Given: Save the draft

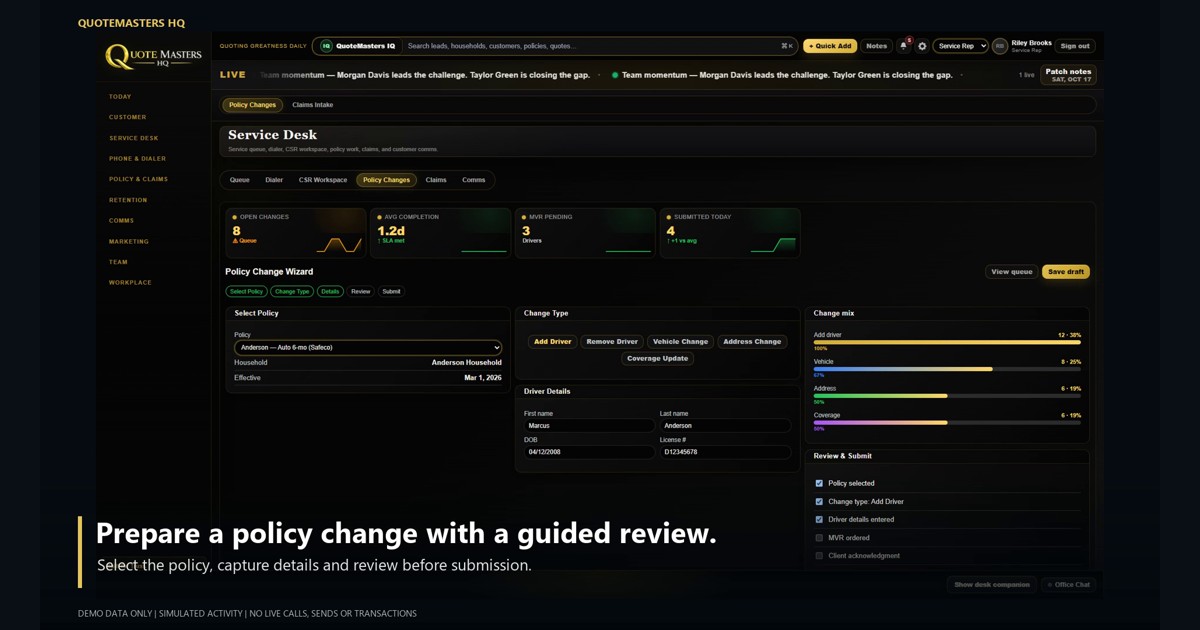Looking at the screenshot, I should pyautogui.click(x=1066, y=272).
